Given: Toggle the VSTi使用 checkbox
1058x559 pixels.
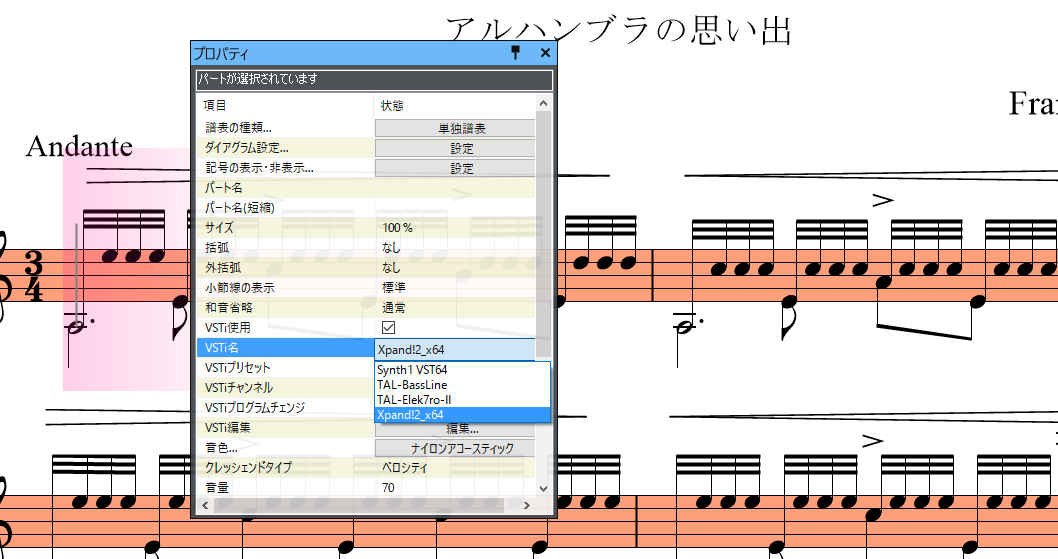Looking at the screenshot, I should tap(389, 327).
